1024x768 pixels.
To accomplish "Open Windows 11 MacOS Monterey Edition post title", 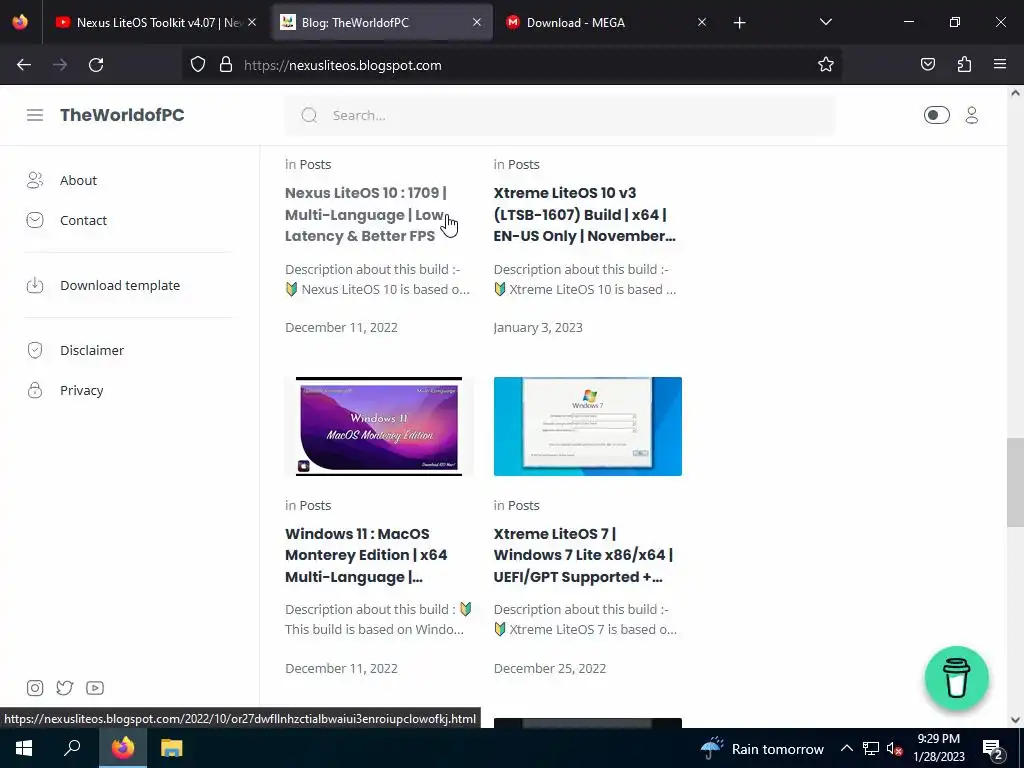I will (366, 555).
